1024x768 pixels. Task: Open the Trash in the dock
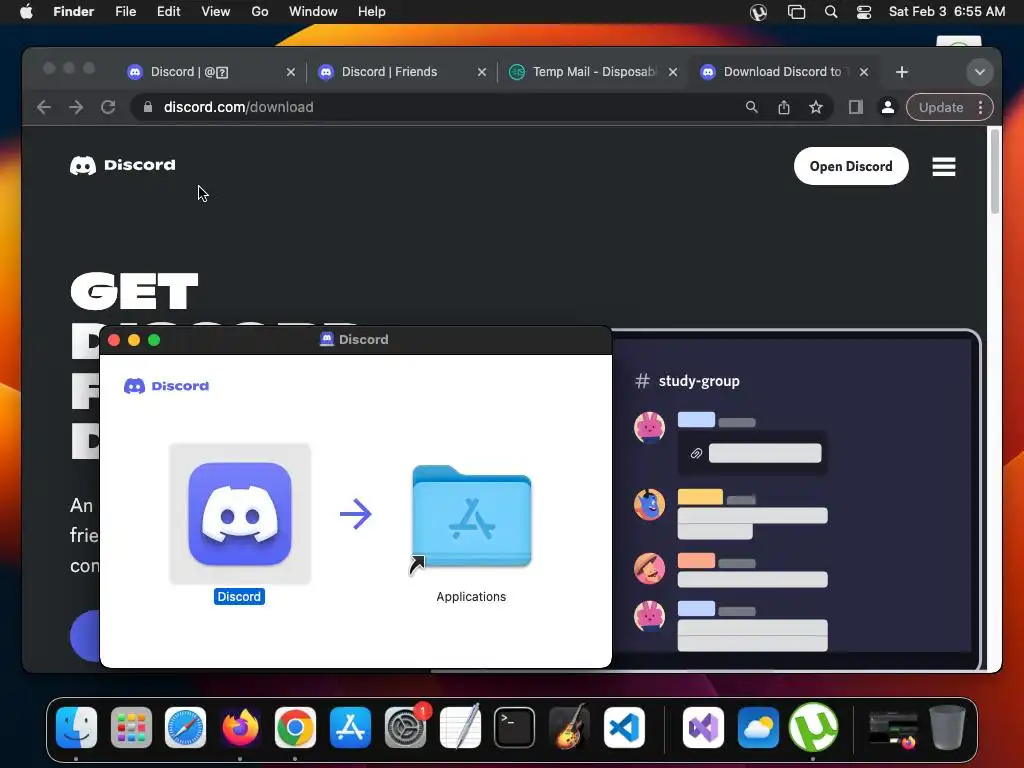pyautogui.click(x=947, y=727)
